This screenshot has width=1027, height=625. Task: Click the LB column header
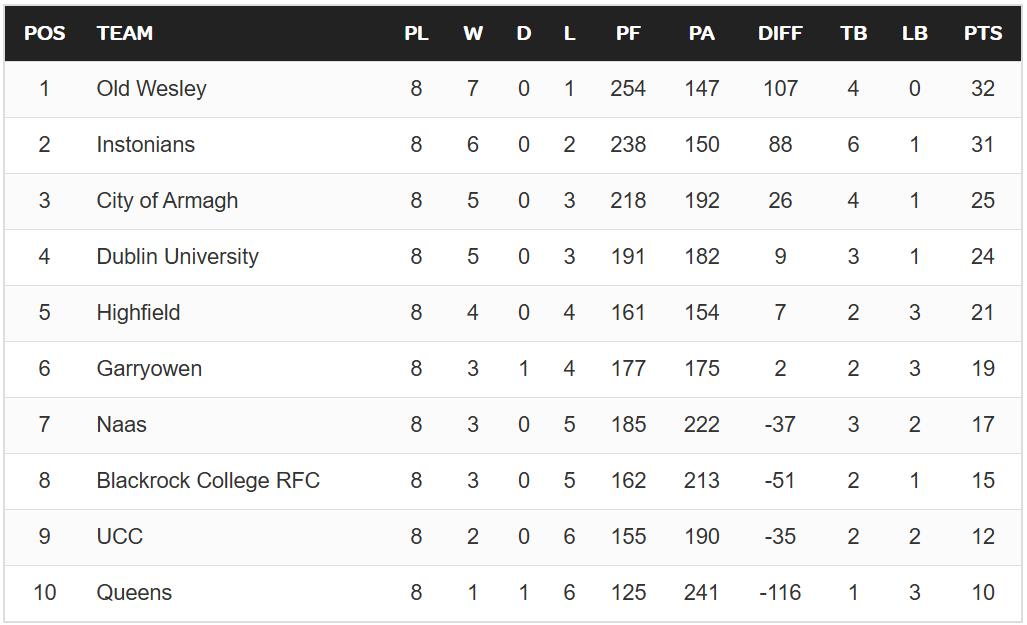tap(914, 33)
